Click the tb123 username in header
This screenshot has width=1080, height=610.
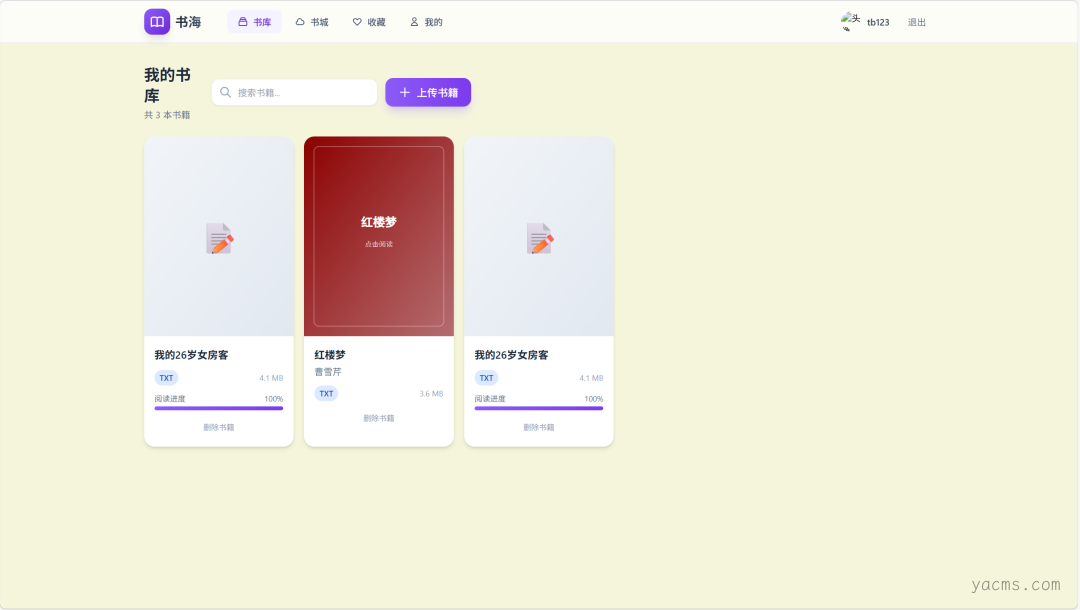point(878,22)
